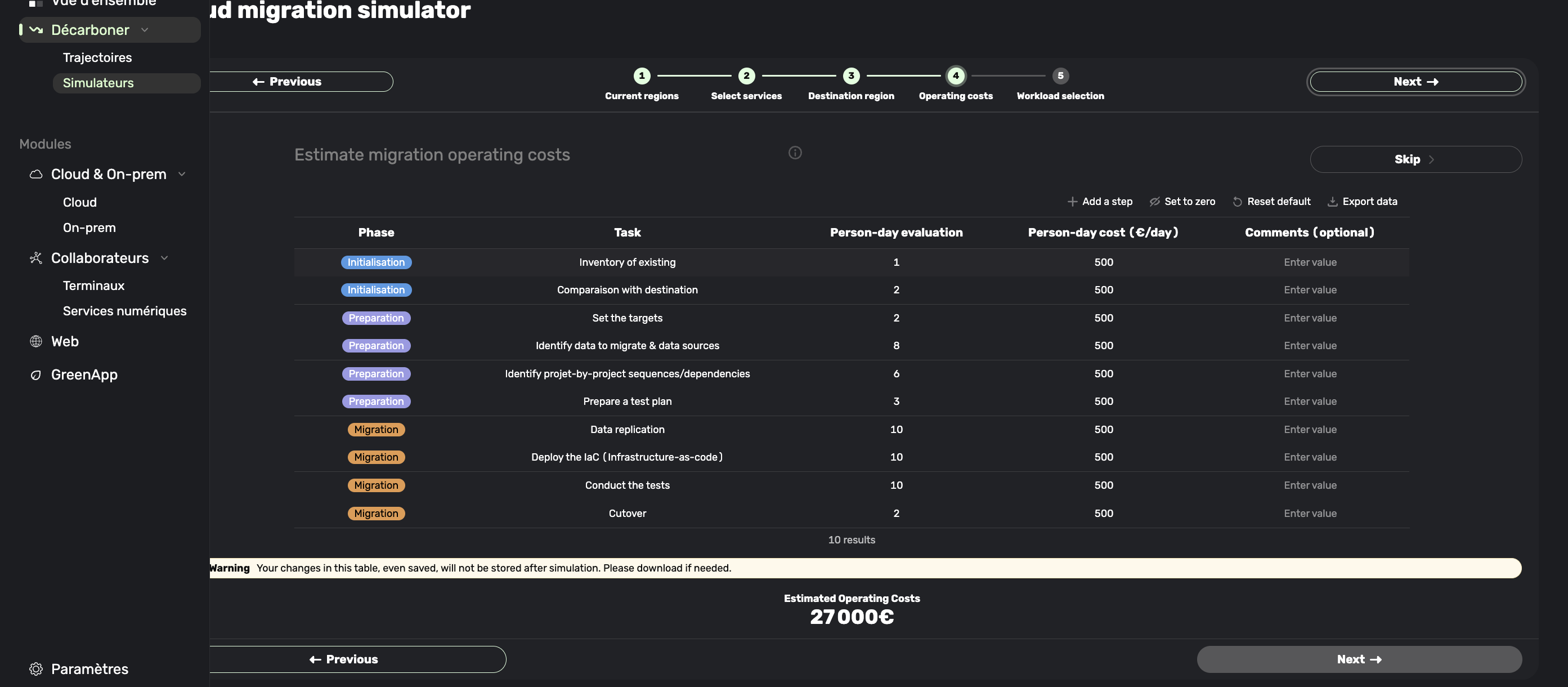
Task: Click the Export data download icon
Action: click(1332, 202)
